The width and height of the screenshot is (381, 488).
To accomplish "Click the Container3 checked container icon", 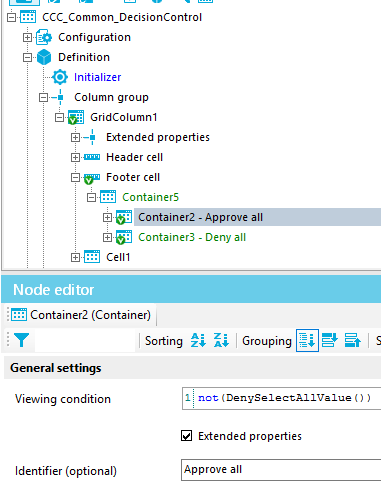I will tap(124, 237).
